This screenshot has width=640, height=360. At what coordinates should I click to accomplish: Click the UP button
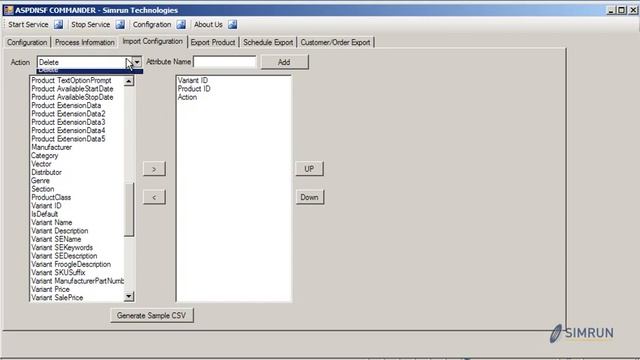pyautogui.click(x=309, y=169)
